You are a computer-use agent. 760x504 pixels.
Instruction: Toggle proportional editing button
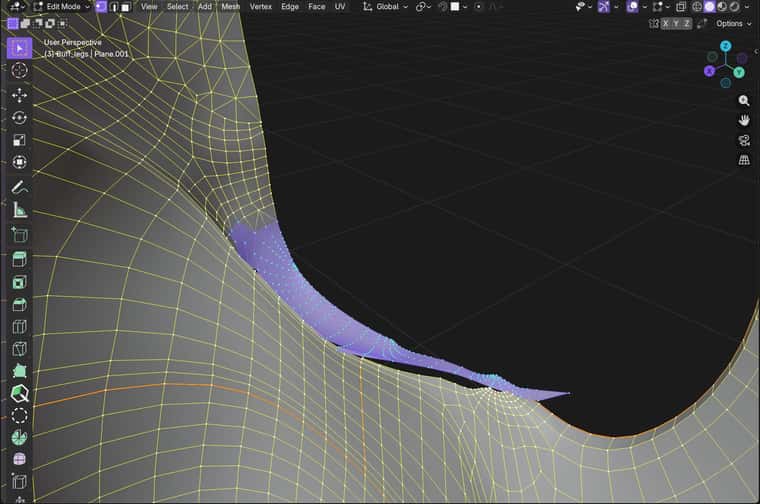pos(478,6)
